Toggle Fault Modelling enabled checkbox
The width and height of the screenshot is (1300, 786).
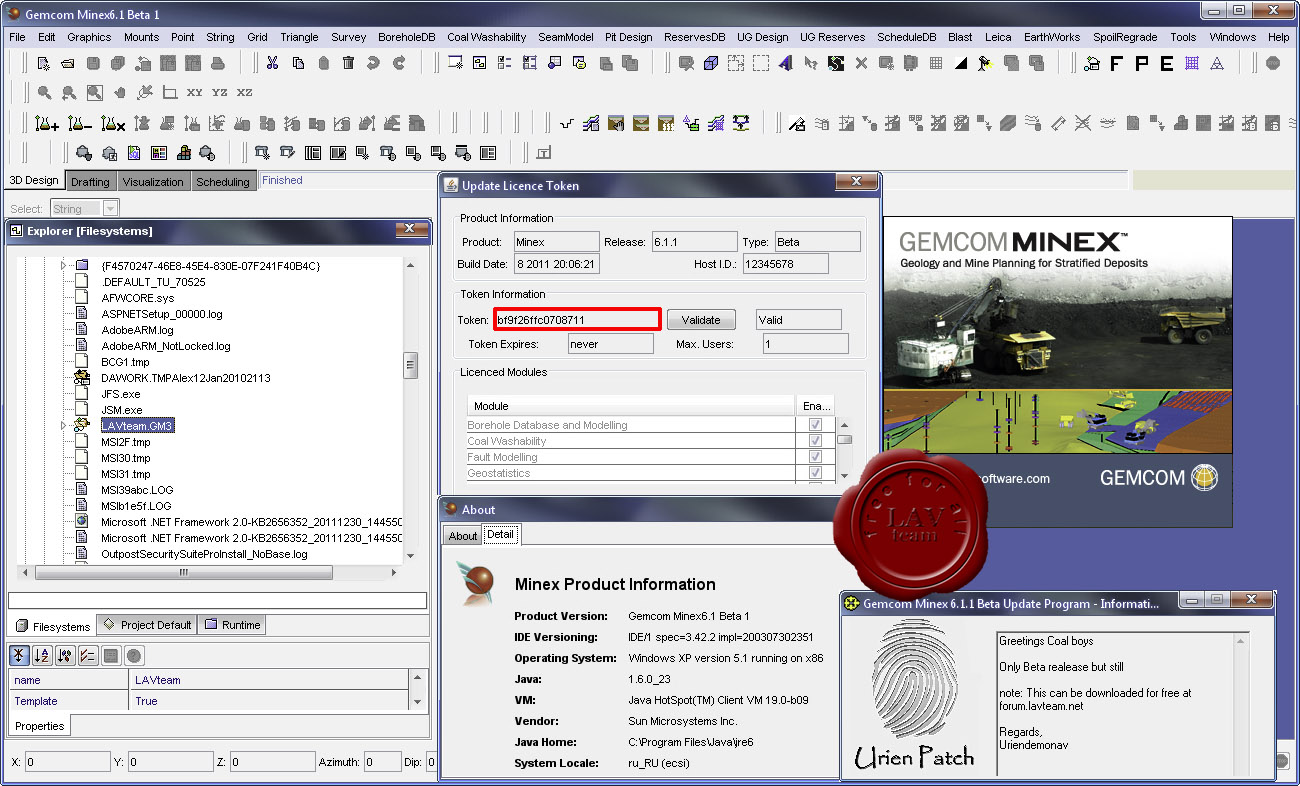pos(815,457)
